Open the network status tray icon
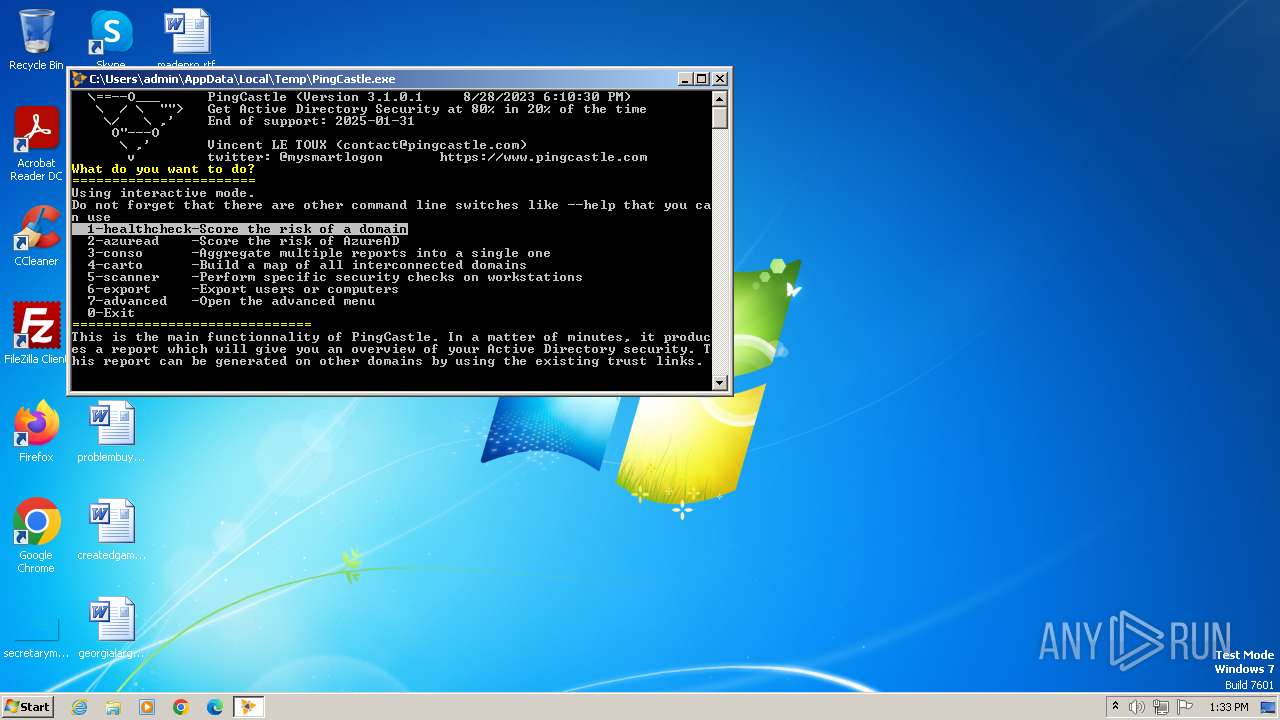The image size is (1280, 720). [x=1161, y=707]
